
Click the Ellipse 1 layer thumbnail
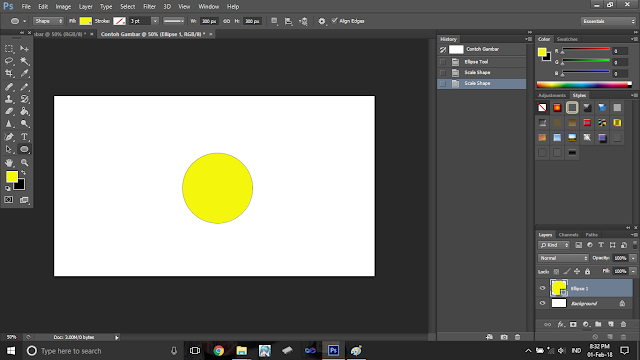[x=559, y=288]
